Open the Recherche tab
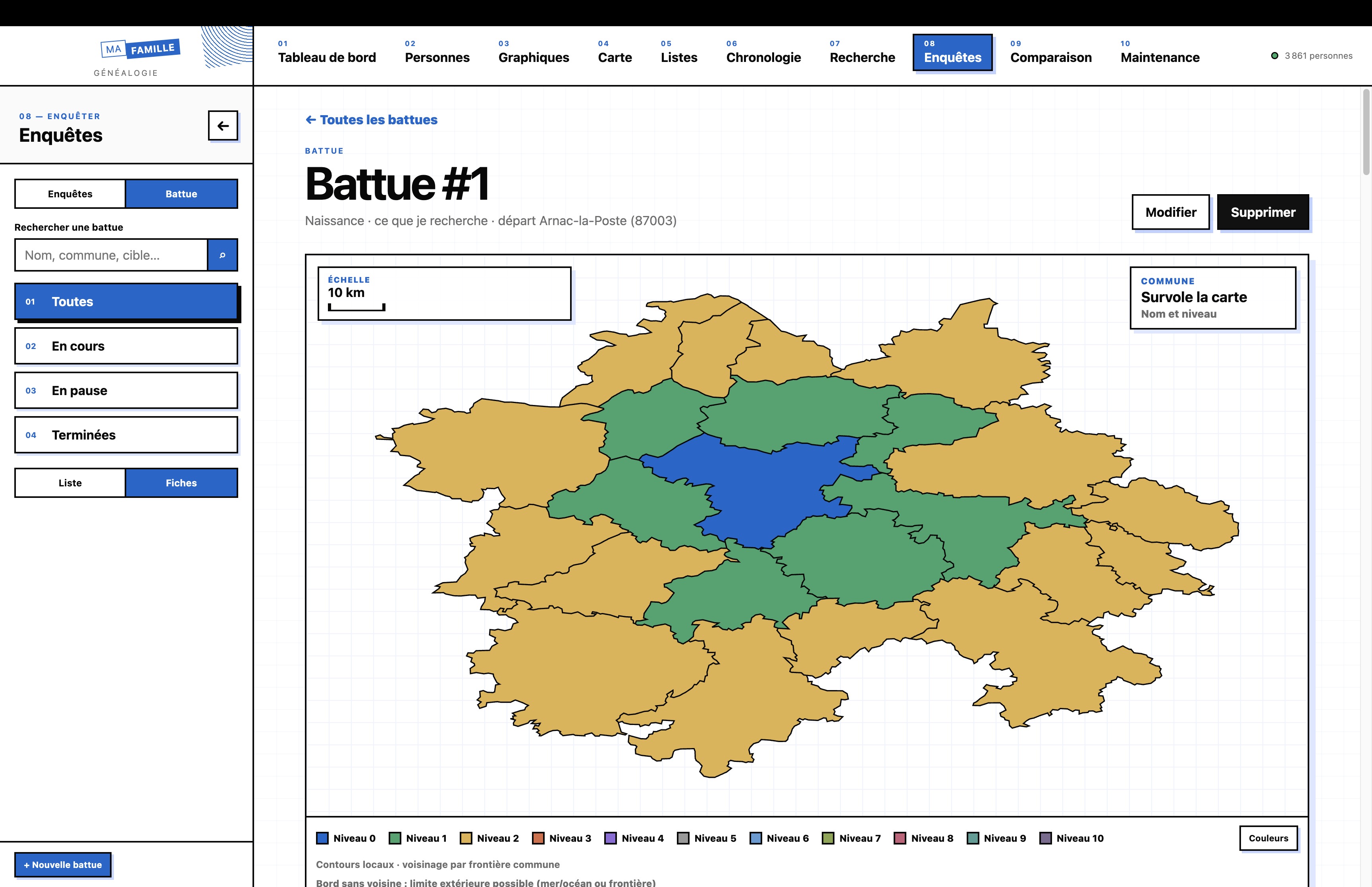The height and width of the screenshot is (887, 1372). click(x=862, y=52)
